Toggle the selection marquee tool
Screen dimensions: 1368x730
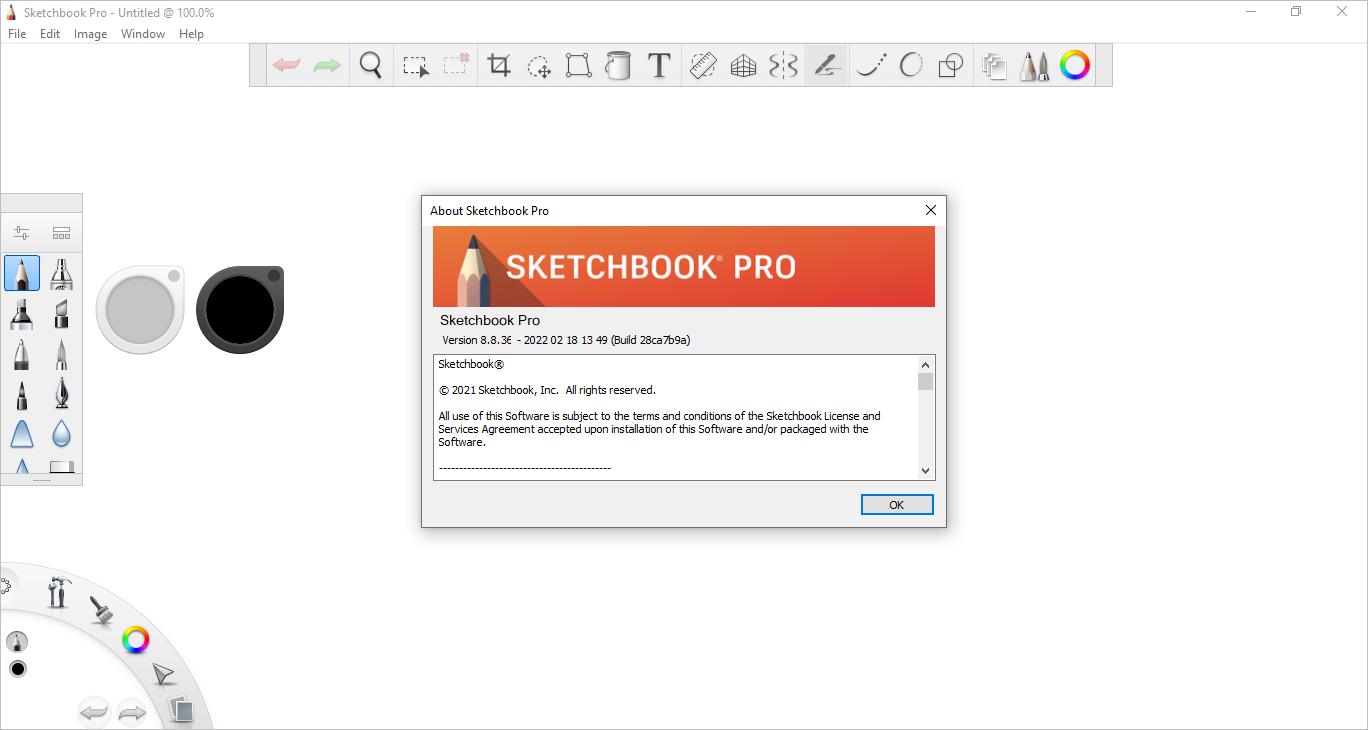[415, 65]
